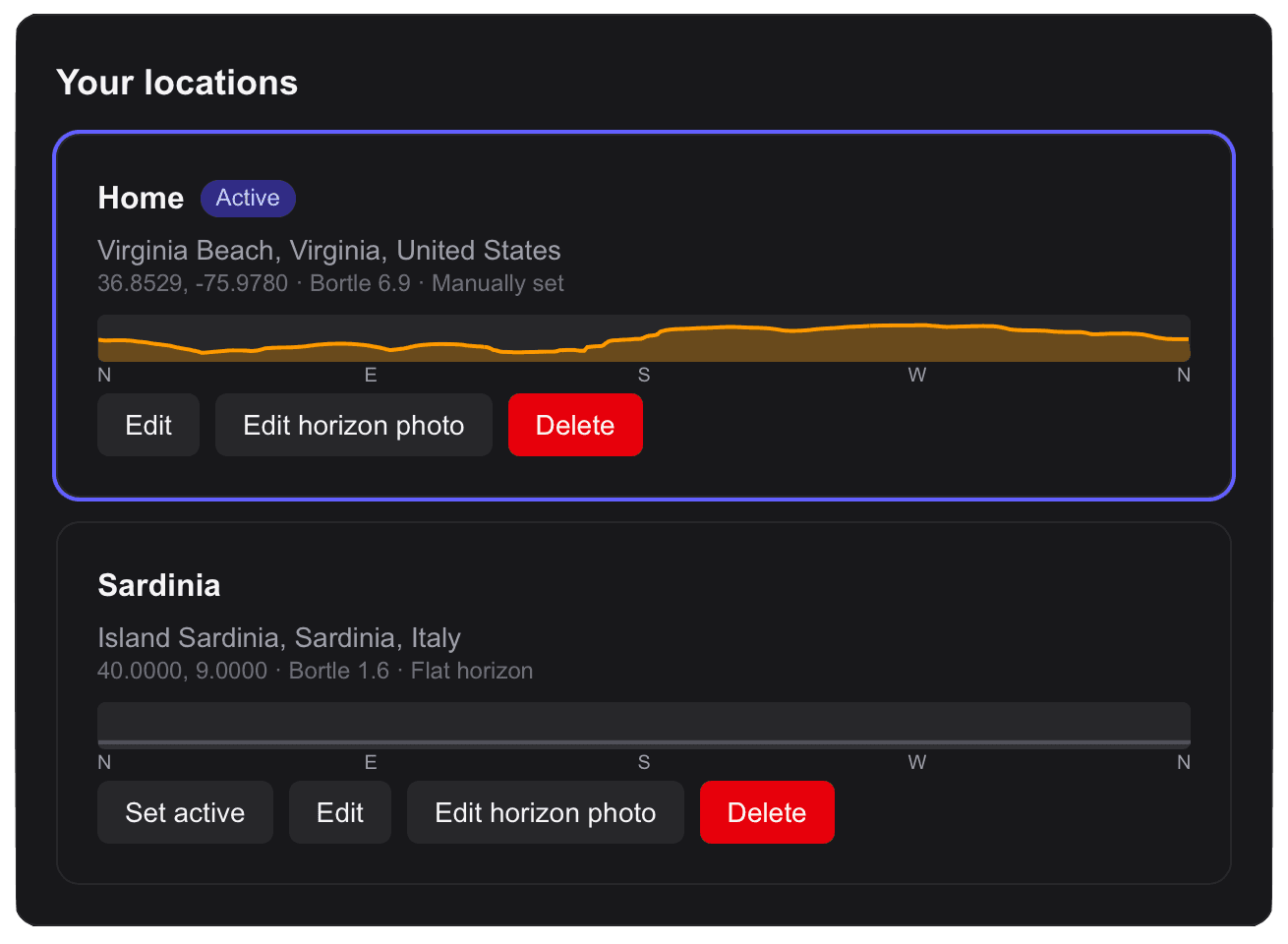This screenshot has height=944, width=1288.
Task: Click Edit button on Sardinia location
Action: [x=340, y=812]
